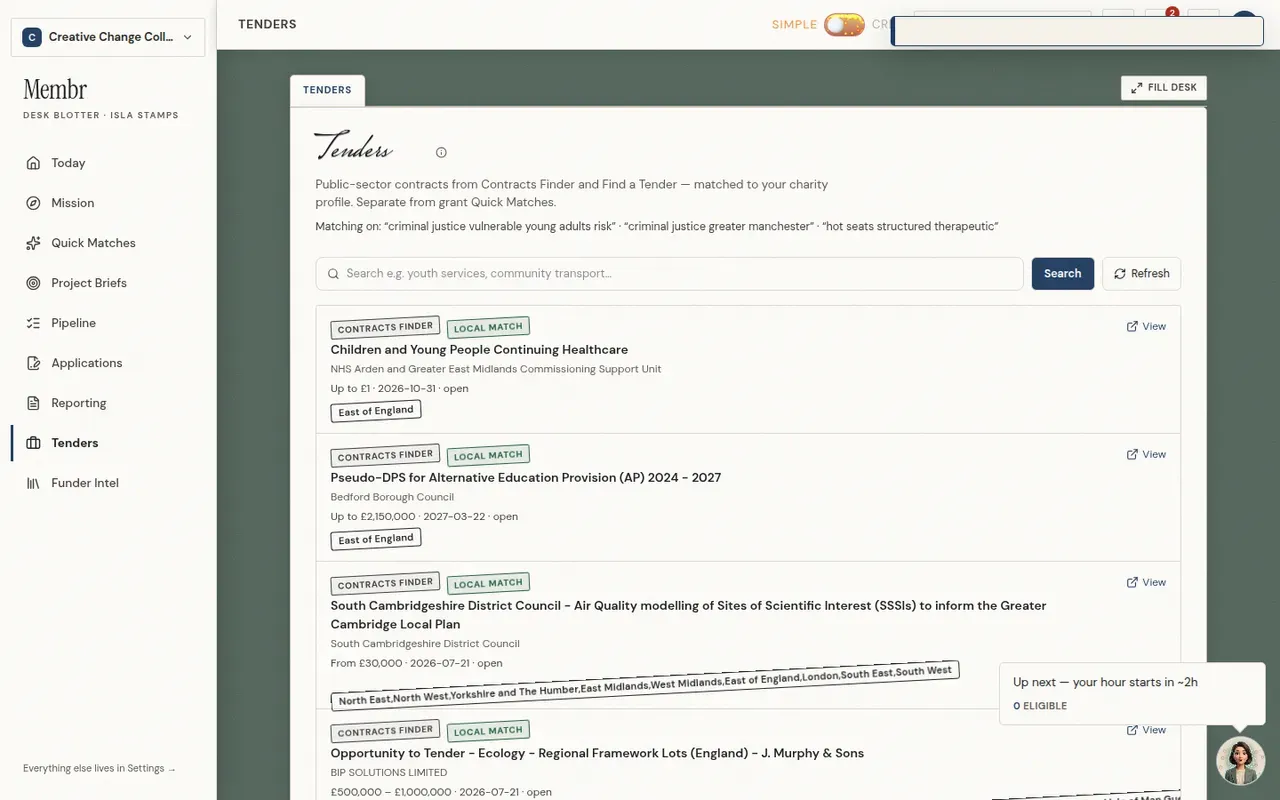Viewport: 1280px width, 800px height.
Task: Open Project Briefs target icon
Action: point(33,283)
